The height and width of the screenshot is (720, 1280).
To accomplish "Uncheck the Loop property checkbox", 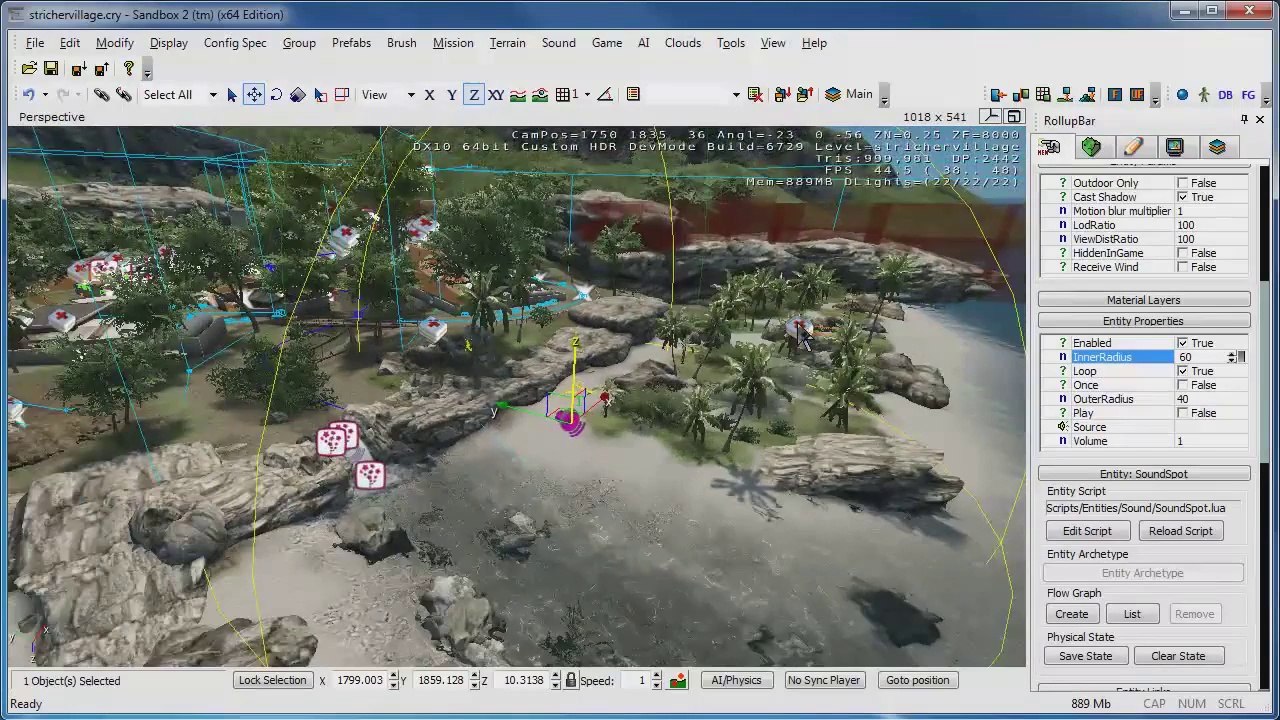I will click(1183, 371).
